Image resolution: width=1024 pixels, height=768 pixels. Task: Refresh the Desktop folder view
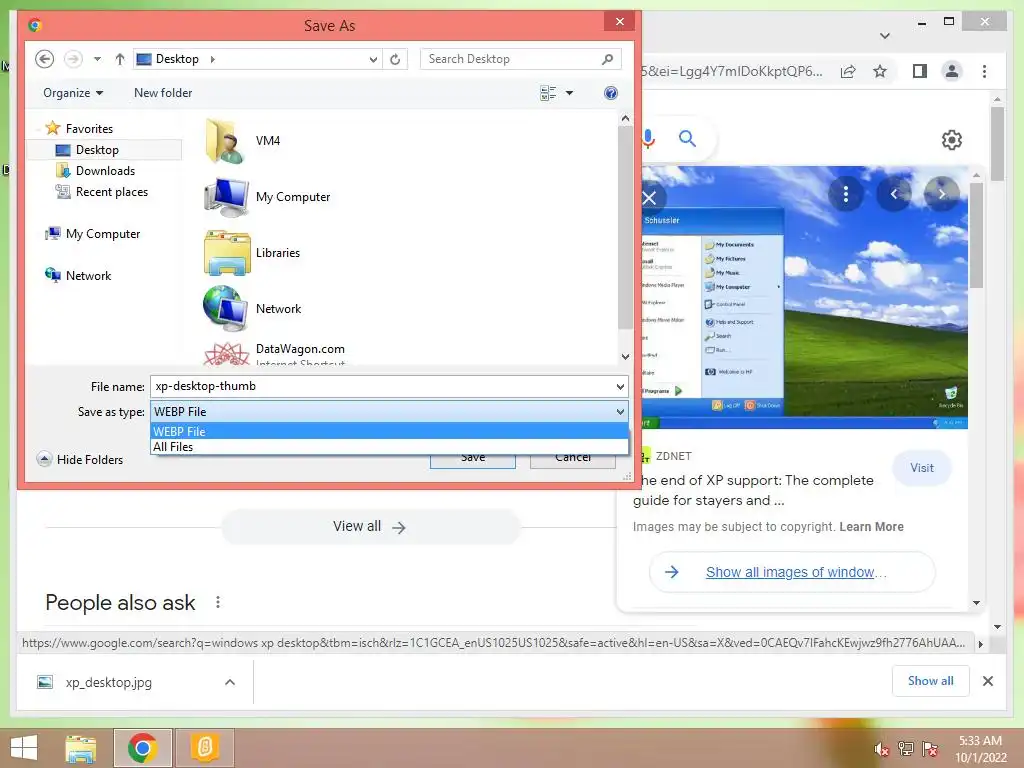pyautogui.click(x=395, y=59)
